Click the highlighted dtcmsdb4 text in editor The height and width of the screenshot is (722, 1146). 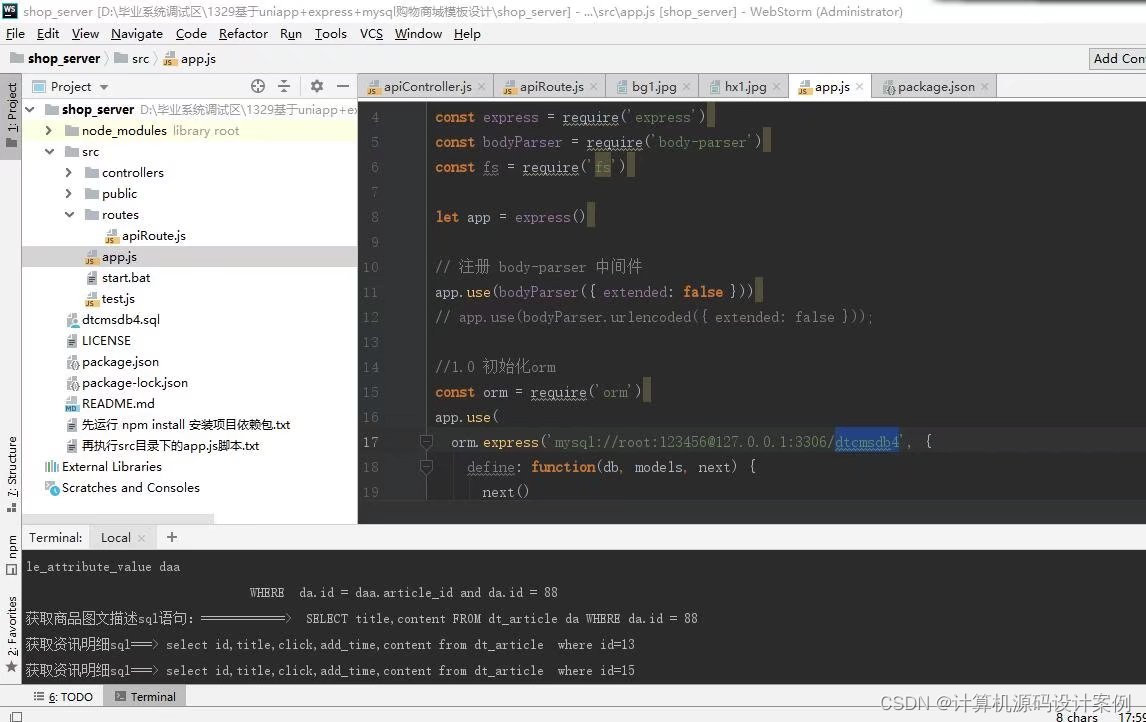pyautogui.click(x=867, y=441)
